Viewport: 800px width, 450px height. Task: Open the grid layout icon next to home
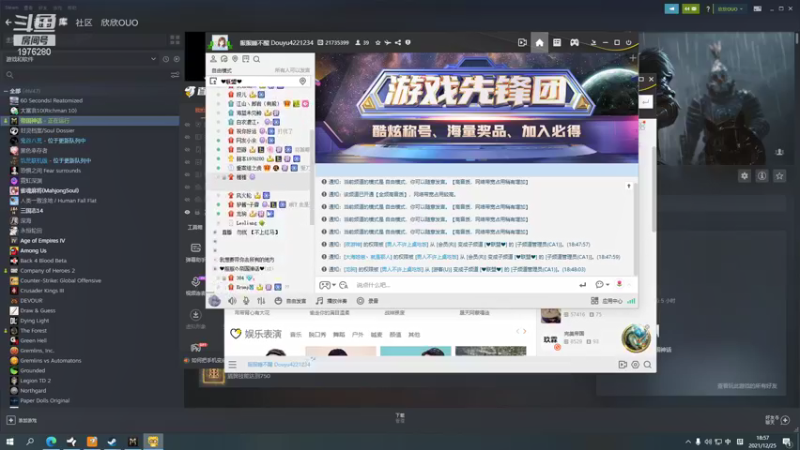point(557,43)
